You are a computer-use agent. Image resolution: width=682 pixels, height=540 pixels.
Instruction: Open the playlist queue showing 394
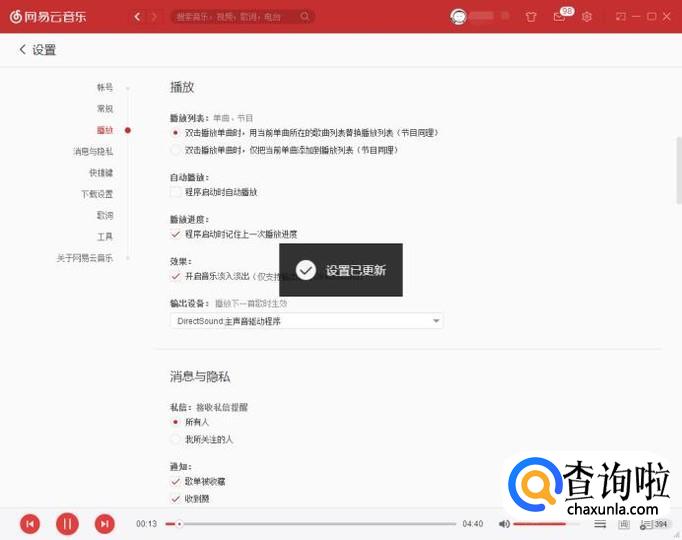pos(656,523)
